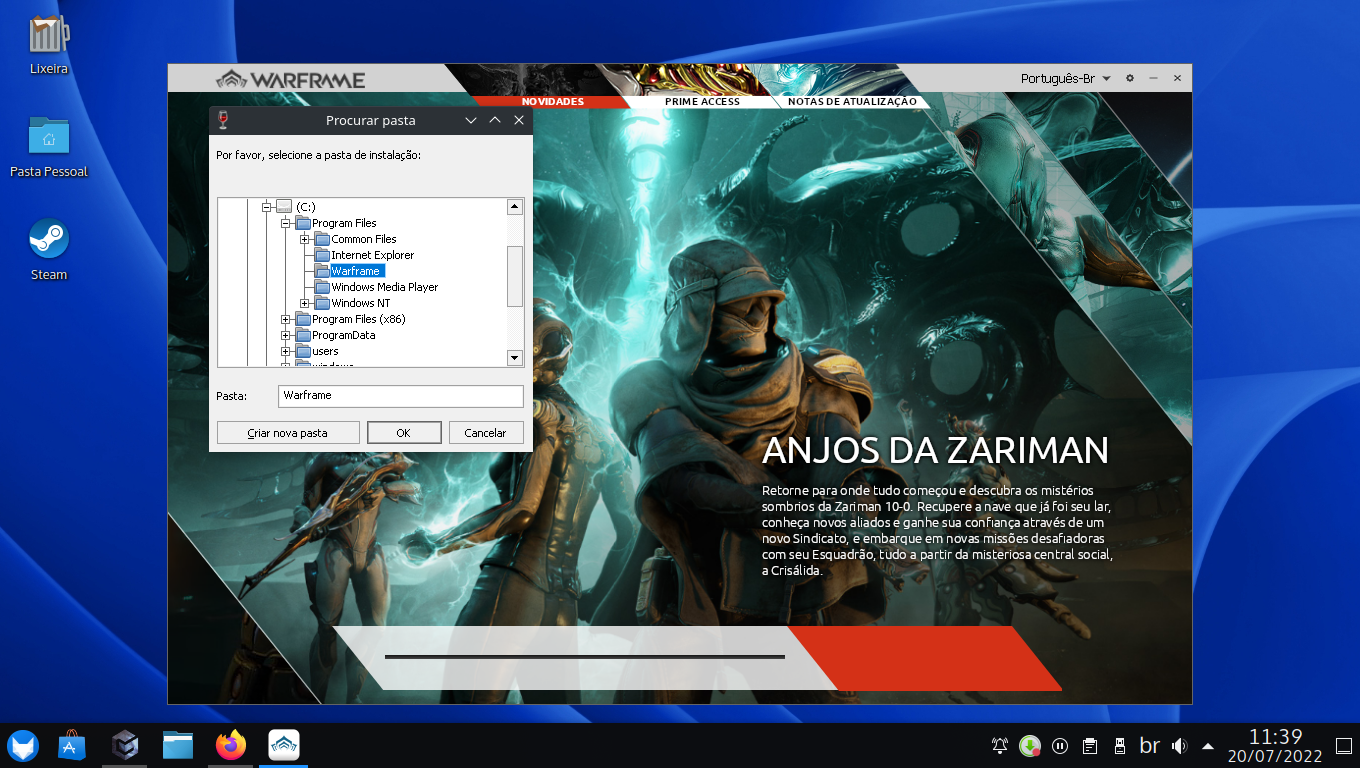Click Cancelar in the folder dialog

tap(486, 433)
